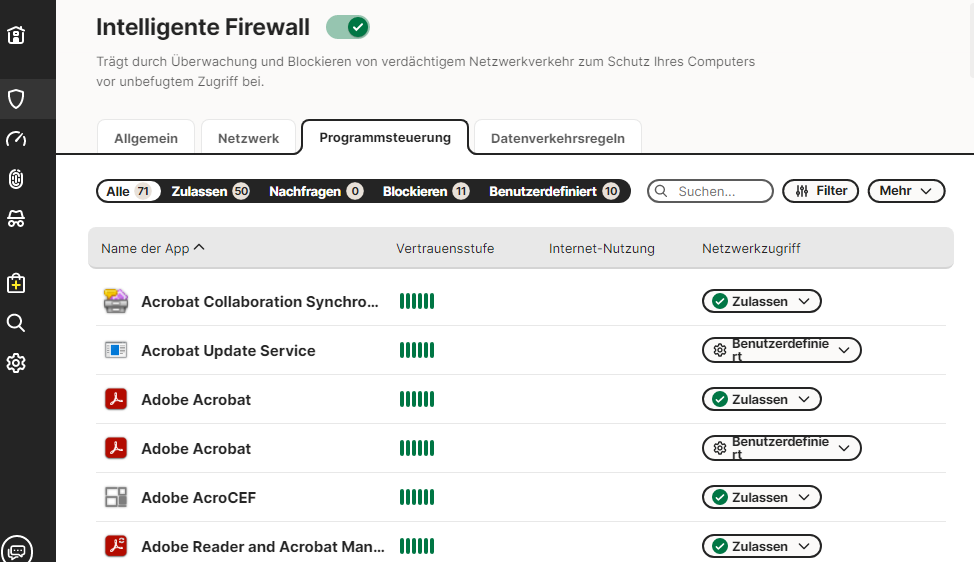974x562 pixels.
Task: Click the Filter button
Action: (x=820, y=191)
